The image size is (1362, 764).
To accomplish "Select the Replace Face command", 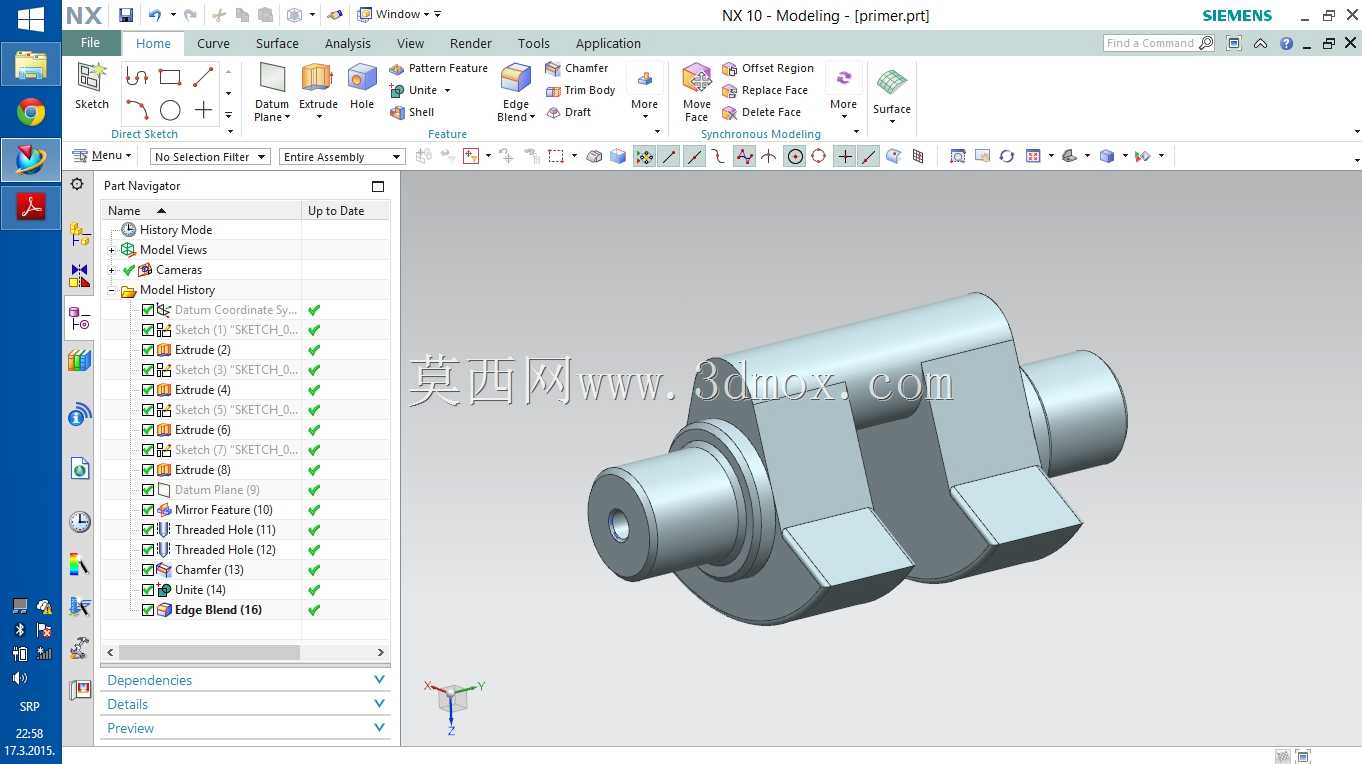I will (765, 90).
